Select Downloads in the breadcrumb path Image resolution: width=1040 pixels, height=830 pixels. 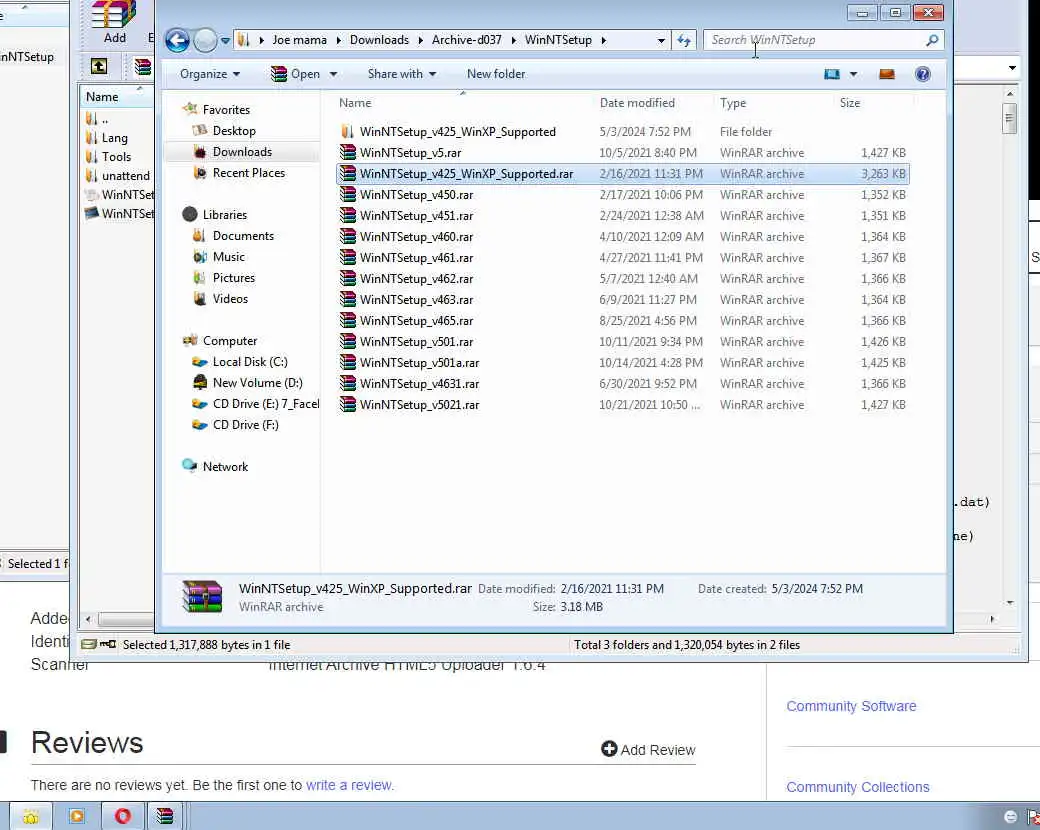click(379, 40)
